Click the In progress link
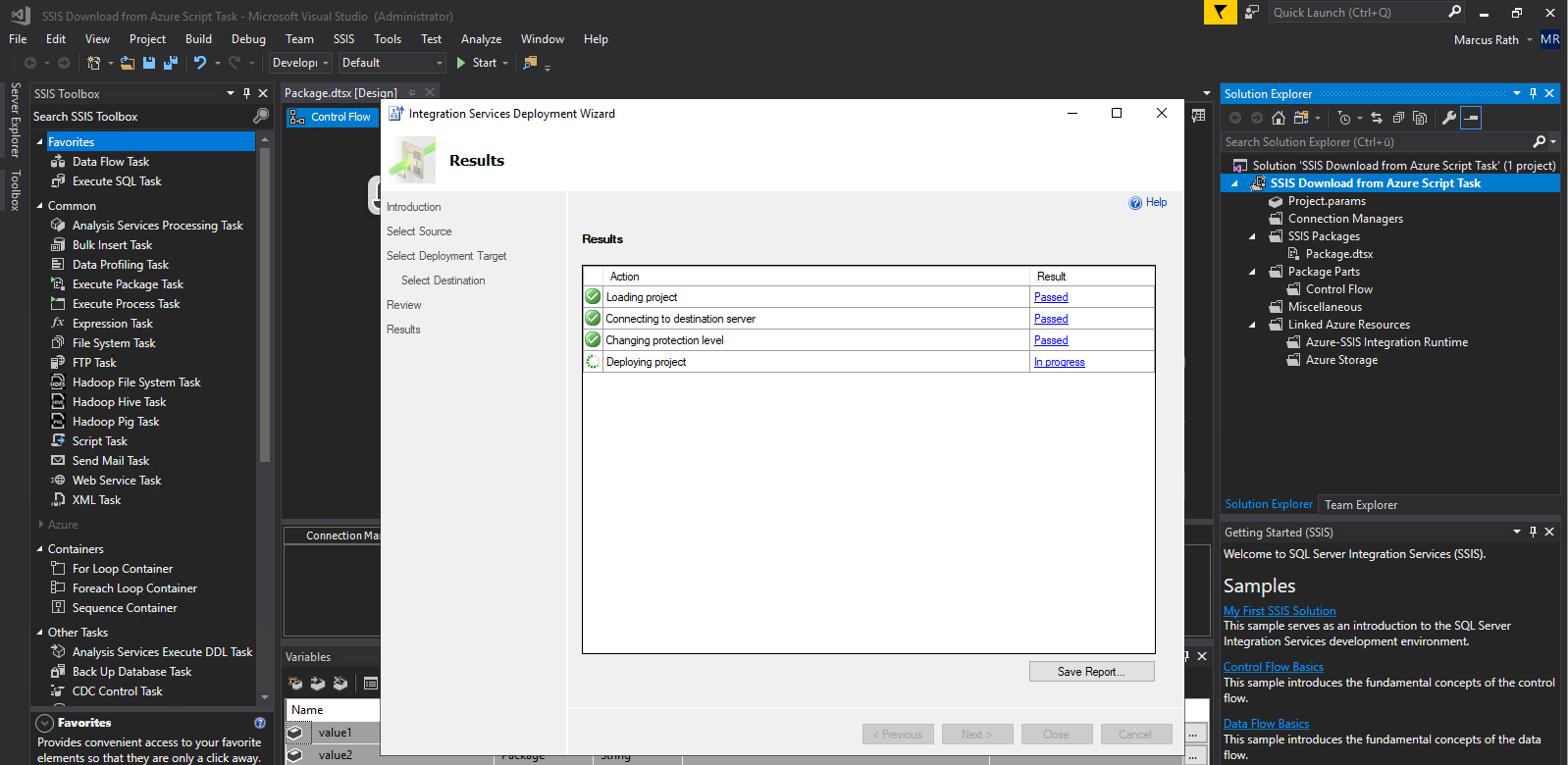The height and width of the screenshot is (765, 1568). (1059, 362)
